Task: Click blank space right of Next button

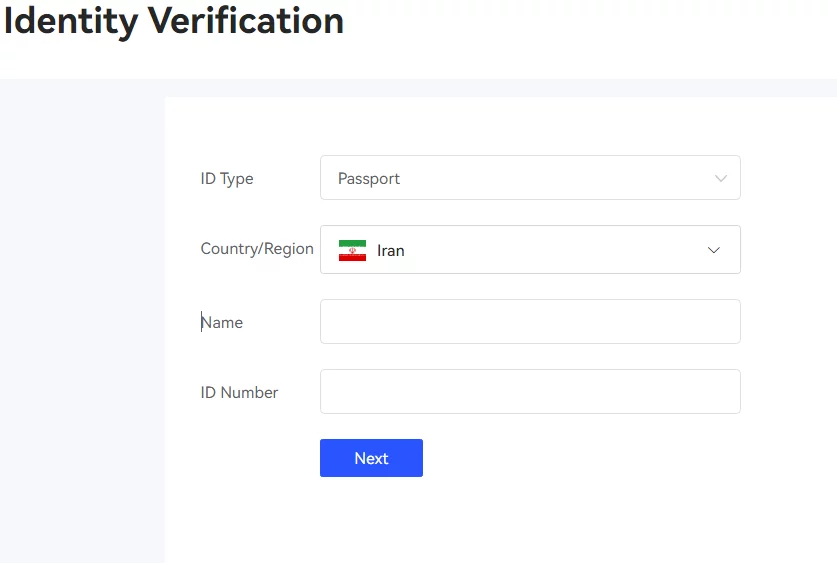Action: tap(580, 458)
